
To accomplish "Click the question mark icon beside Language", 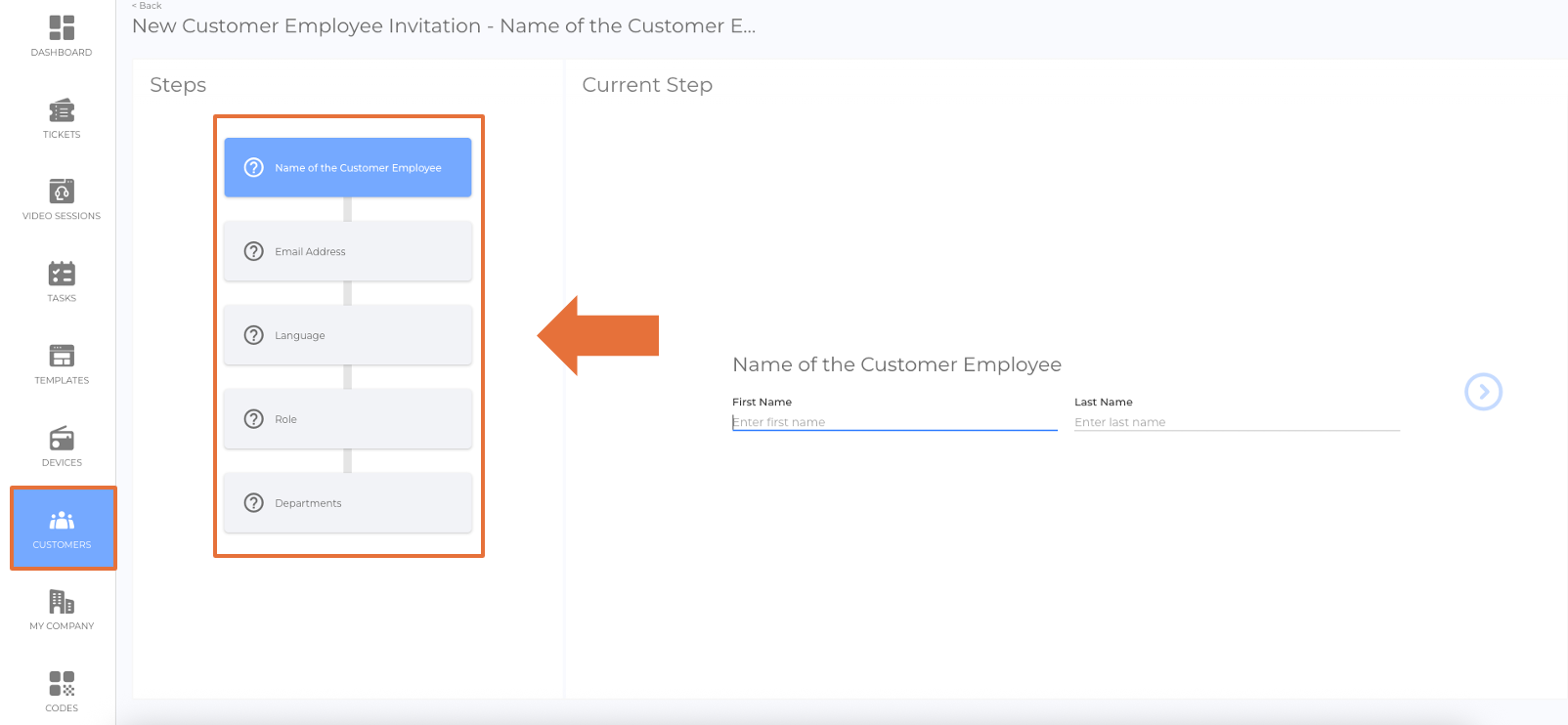I will tap(254, 335).
